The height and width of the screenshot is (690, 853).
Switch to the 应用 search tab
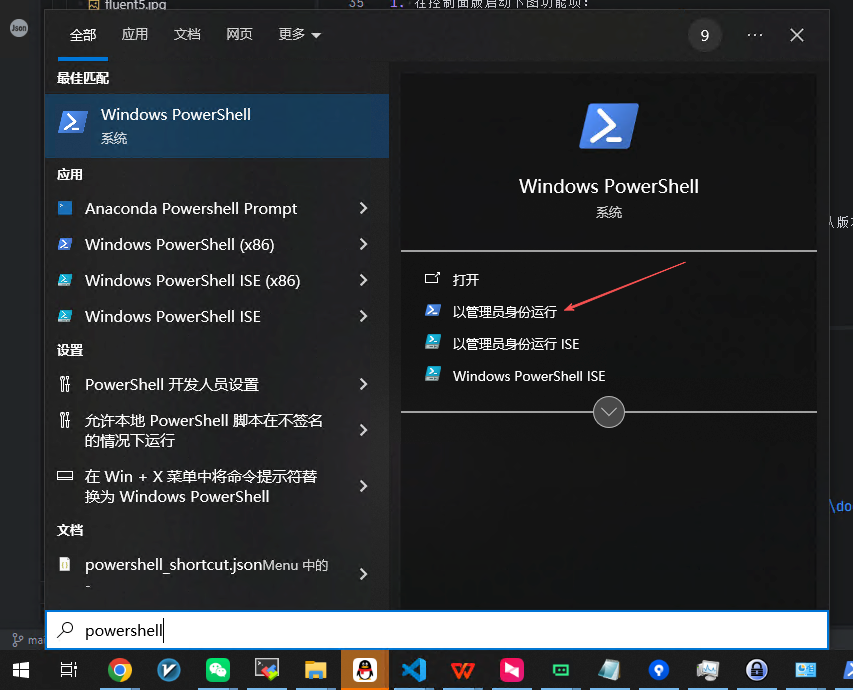[135, 33]
